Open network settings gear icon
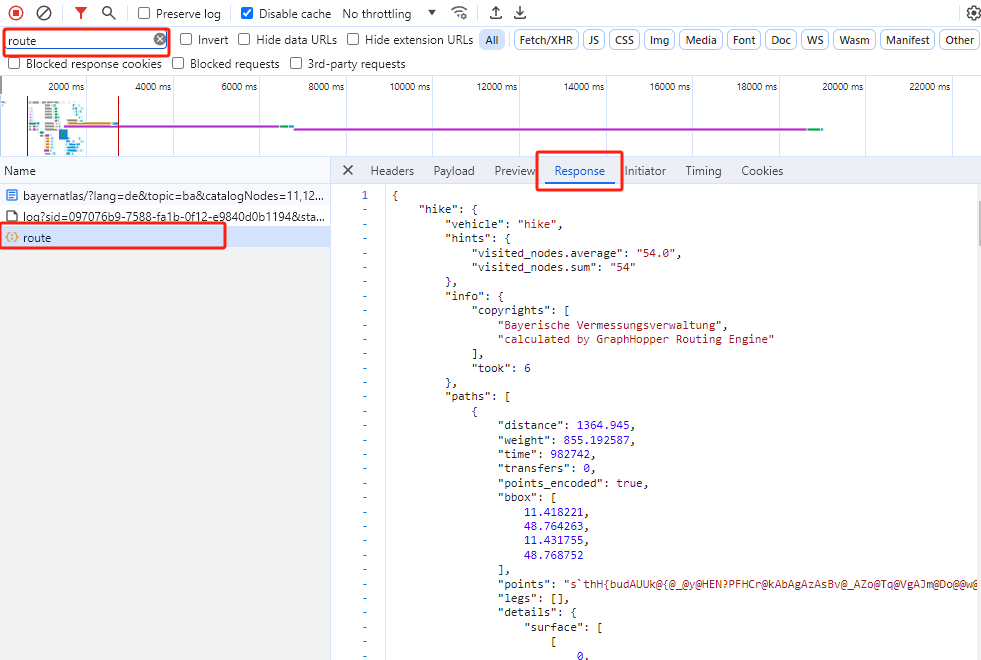Viewport: 981px width, 660px height. pyautogui.click(x=973, y=13)
